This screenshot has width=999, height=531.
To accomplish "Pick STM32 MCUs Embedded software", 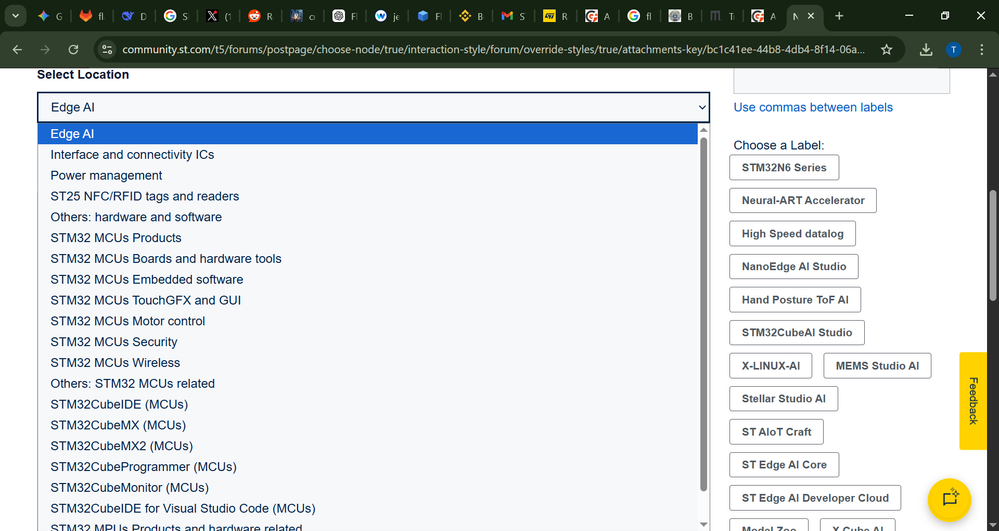I will 368,280.
